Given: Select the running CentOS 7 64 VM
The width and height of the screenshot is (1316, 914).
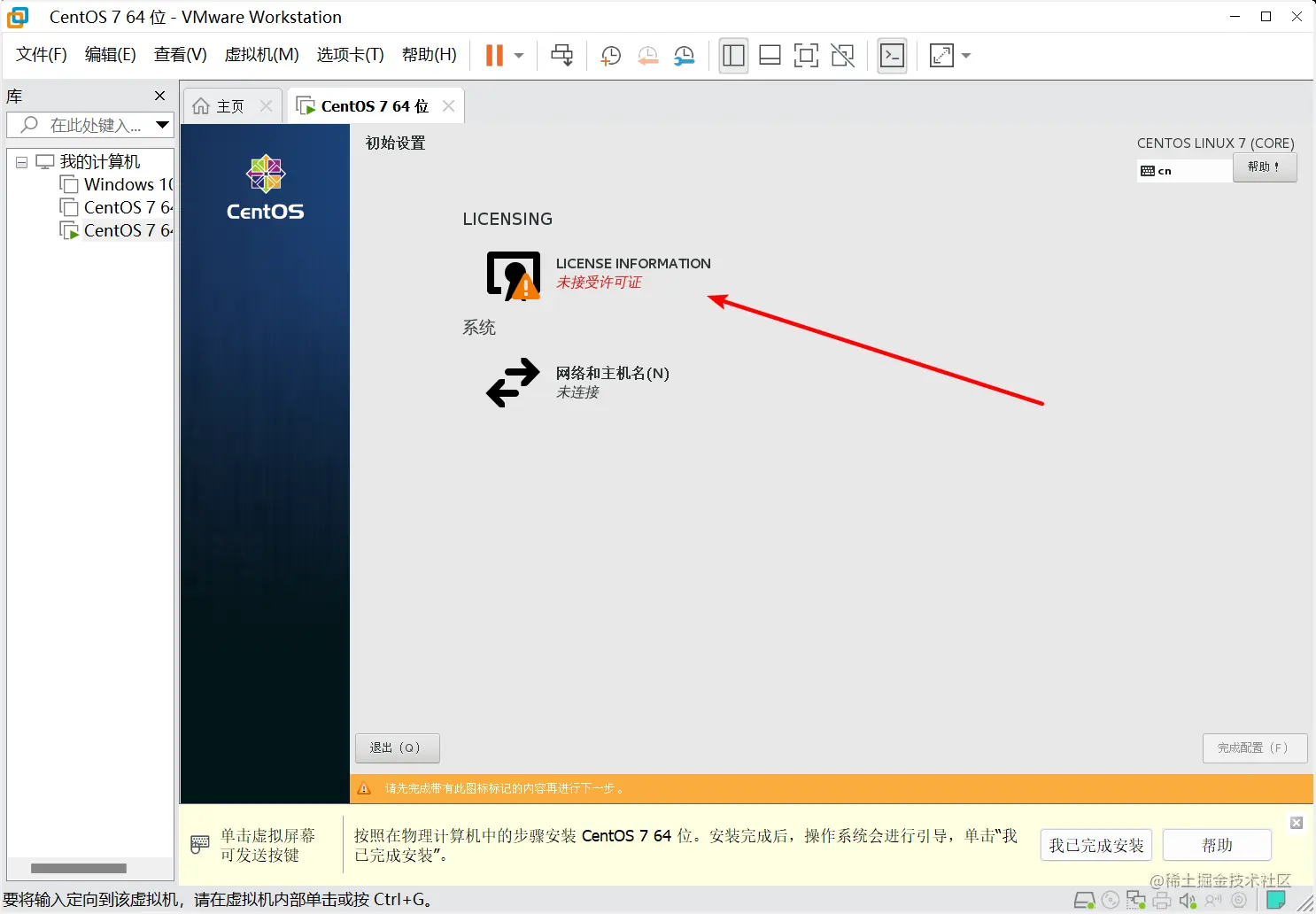Looking at the screenshot, I should (116, 230).
